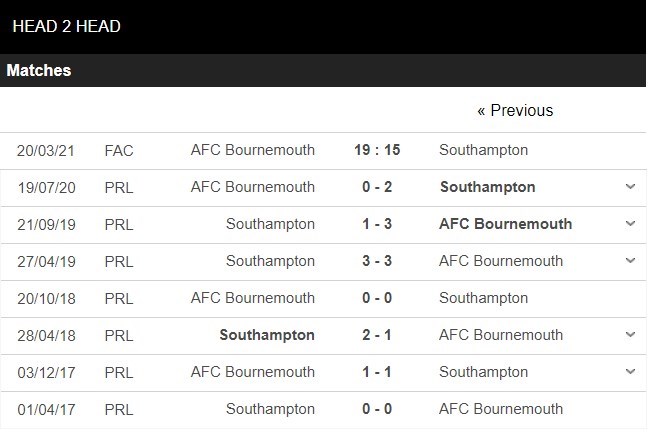649x432 pixels.
Task: Expand the 19/07/20 match details chevron
Action: pyautogui.click(x=630, y=187)
